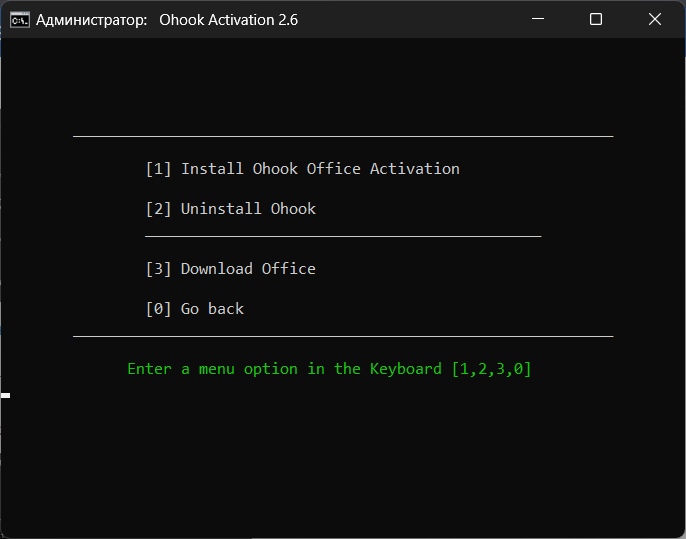Click the [2] option number marker
The height and width of the screenshot is (539, 686).
(x=158, y=209)
